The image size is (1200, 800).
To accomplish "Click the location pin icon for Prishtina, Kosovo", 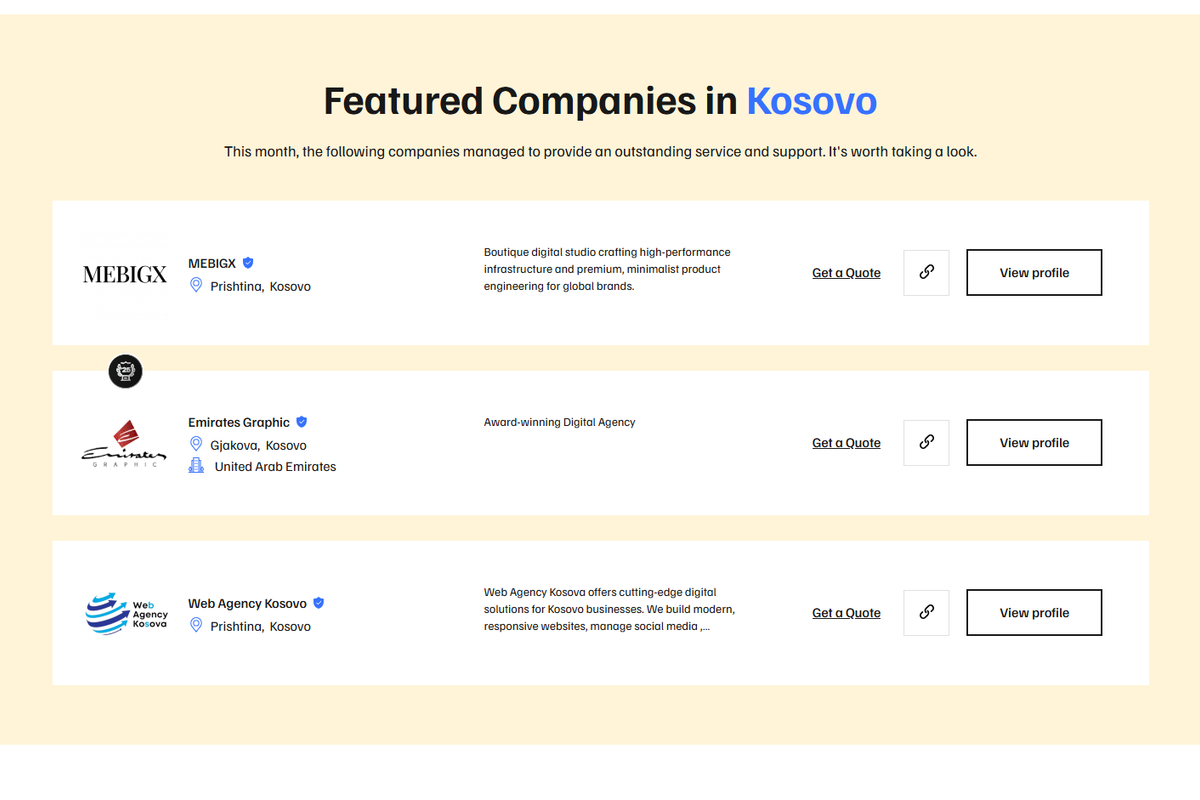I will coord(196,285).
